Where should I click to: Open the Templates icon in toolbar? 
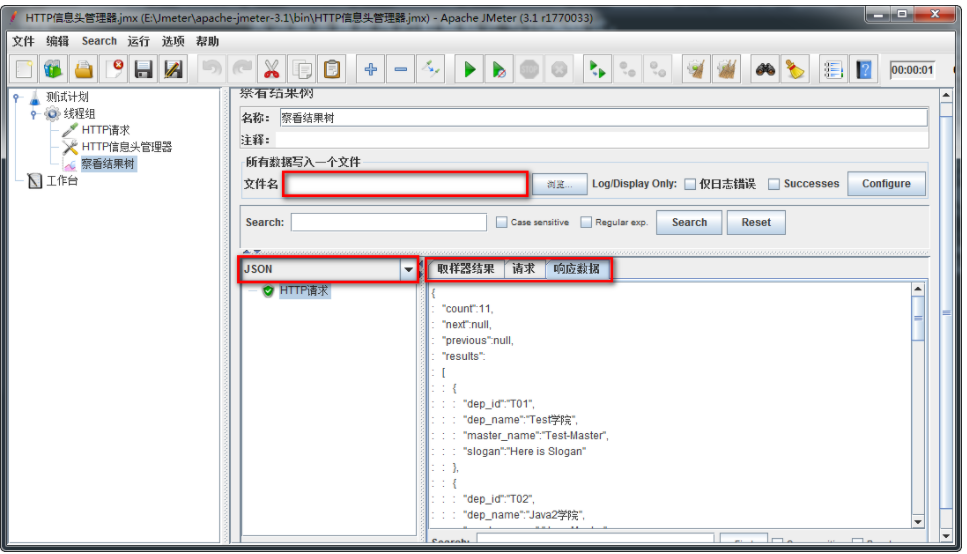(53, 69)
